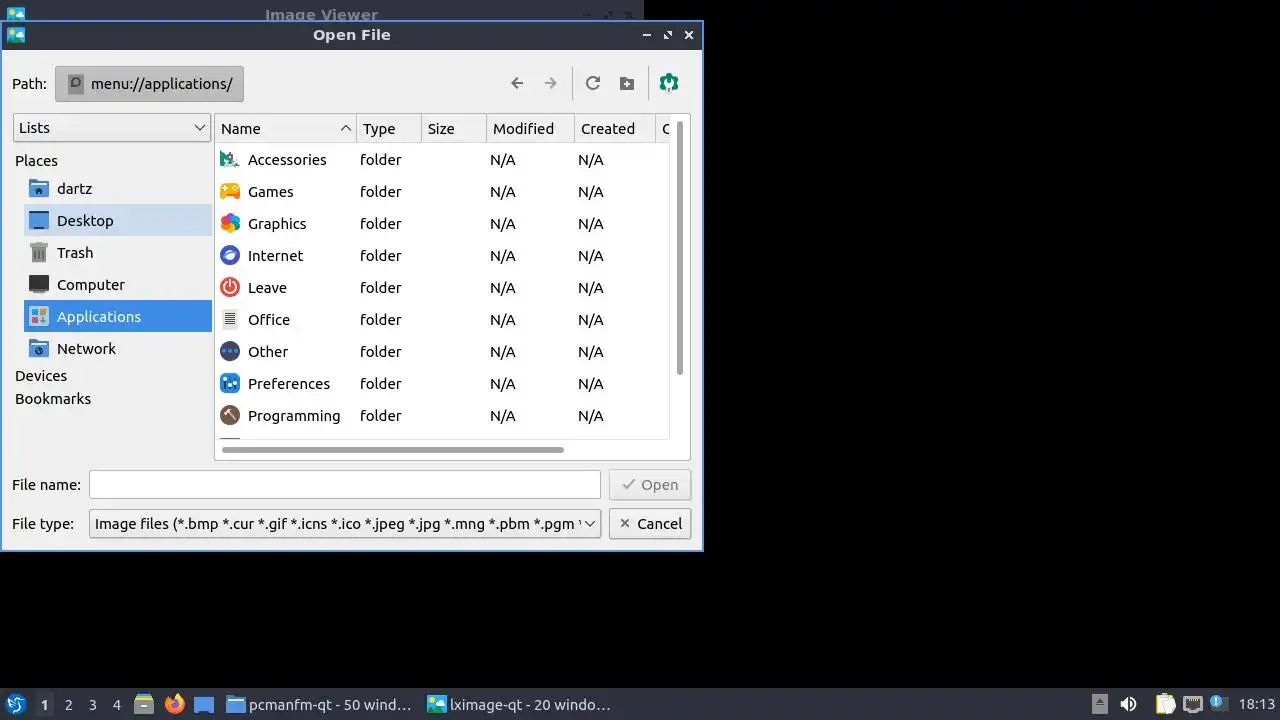
Task: Sort by the Name column header
Action: point(286,128)
